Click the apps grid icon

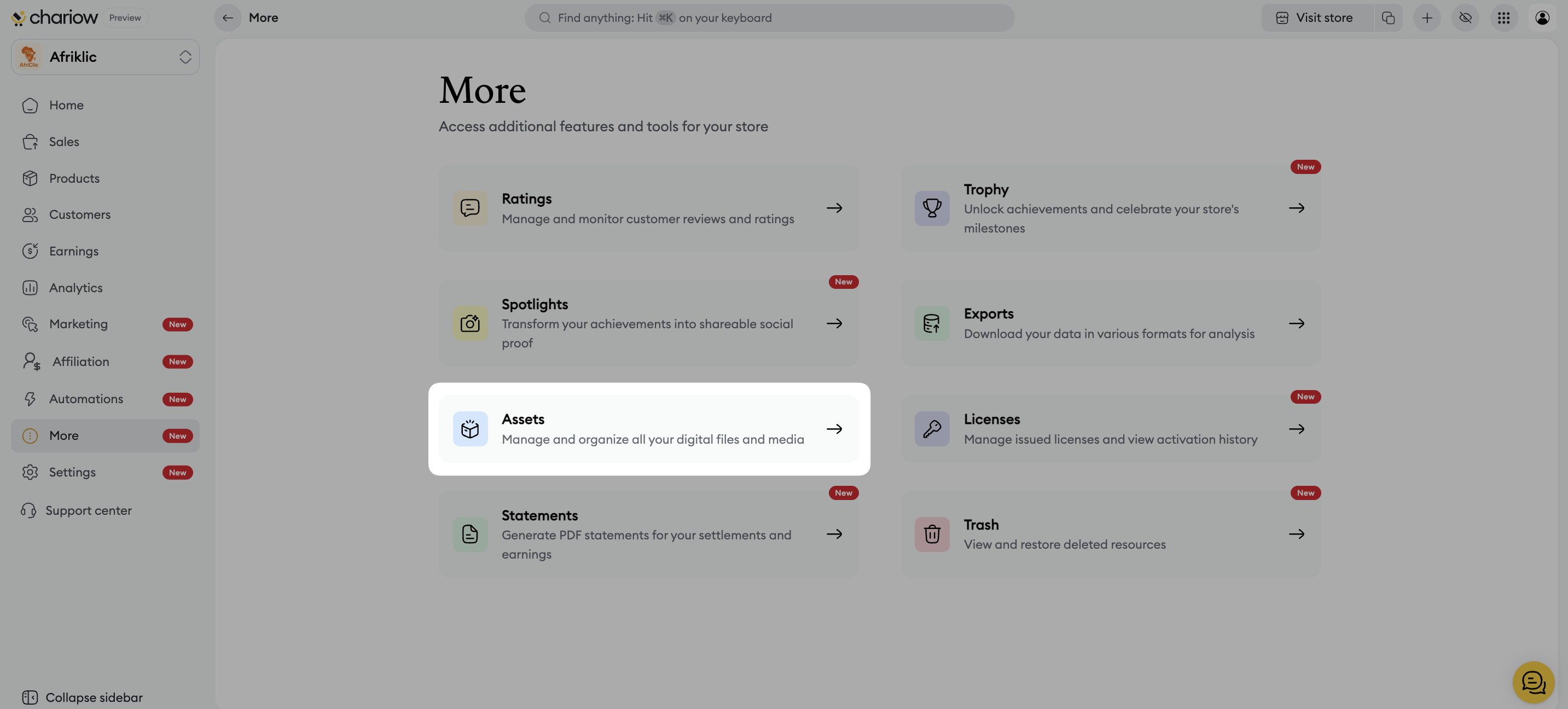point(1503,18)
